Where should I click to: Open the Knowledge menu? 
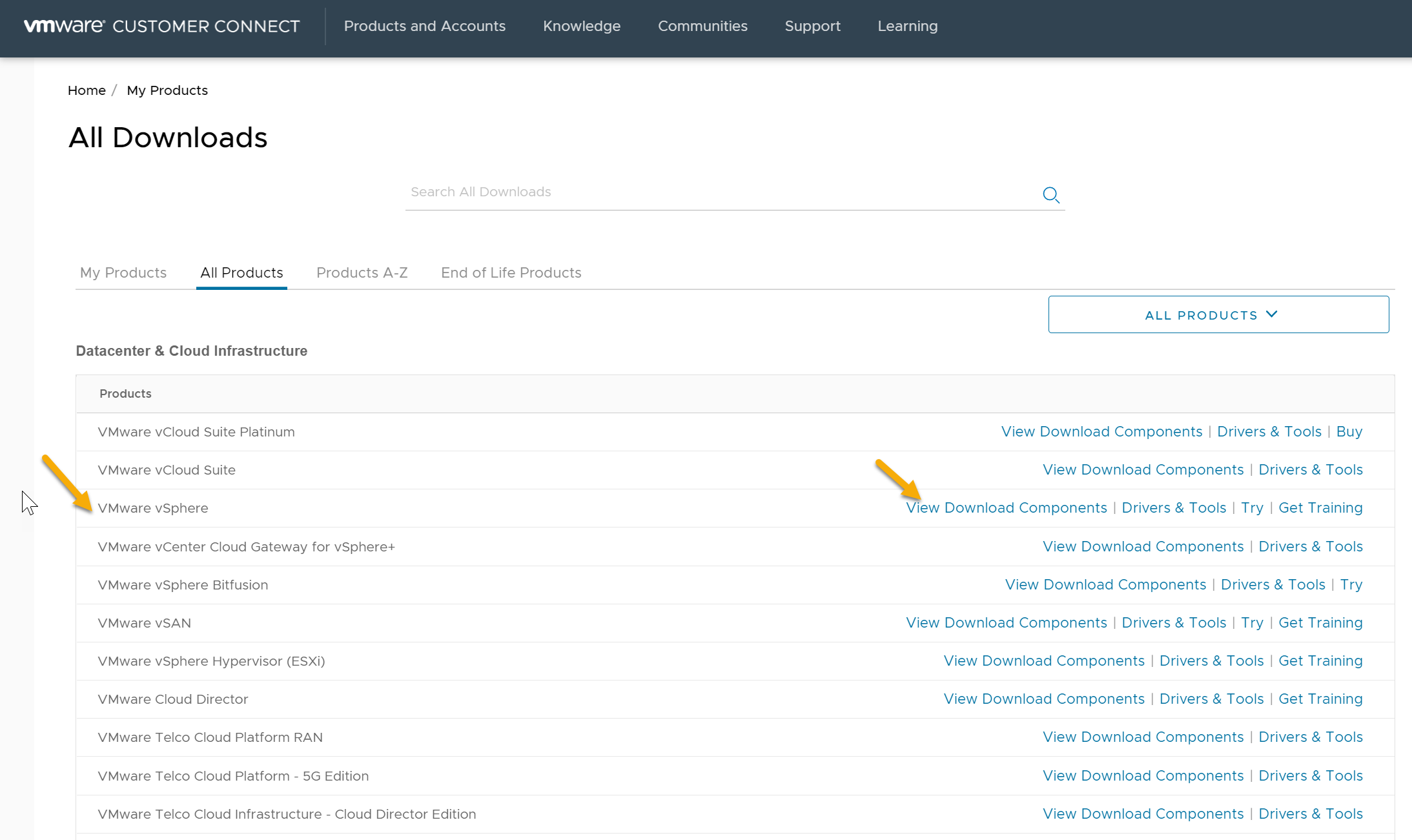point(582,26)
